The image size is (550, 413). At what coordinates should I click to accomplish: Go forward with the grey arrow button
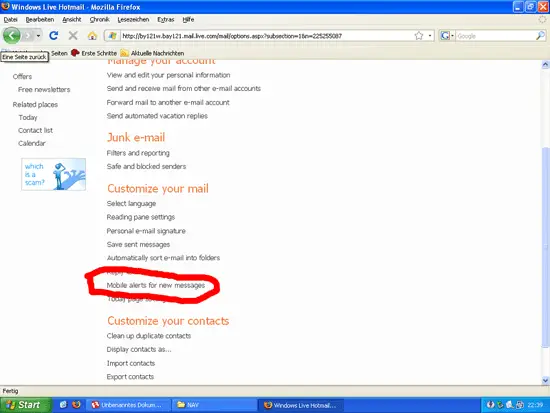click(x=28, y=36)
